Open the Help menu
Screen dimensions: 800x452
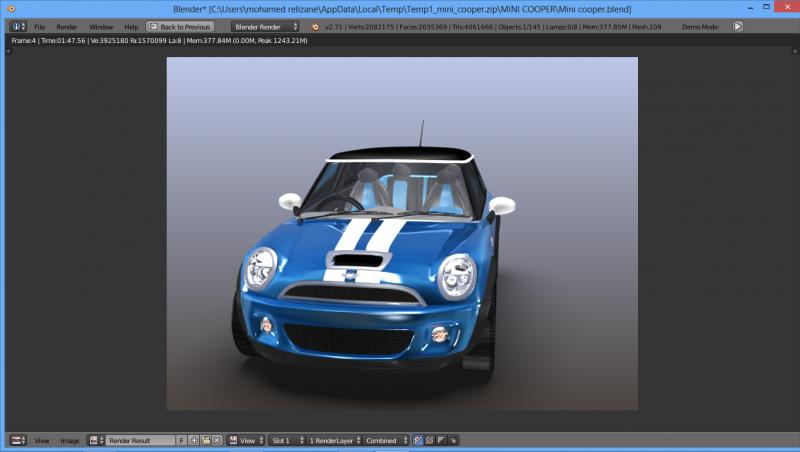131,27
